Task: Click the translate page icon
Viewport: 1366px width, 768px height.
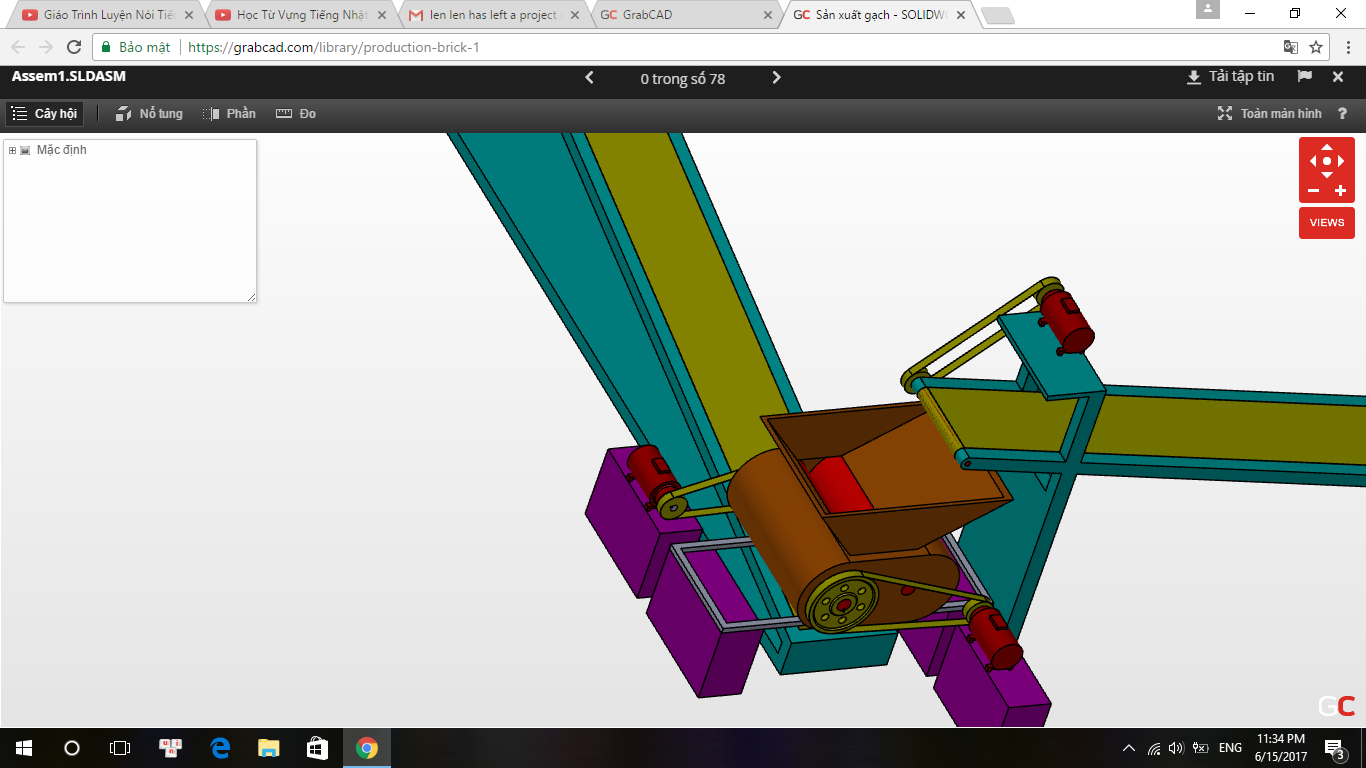Action: tap(1291, 47)
